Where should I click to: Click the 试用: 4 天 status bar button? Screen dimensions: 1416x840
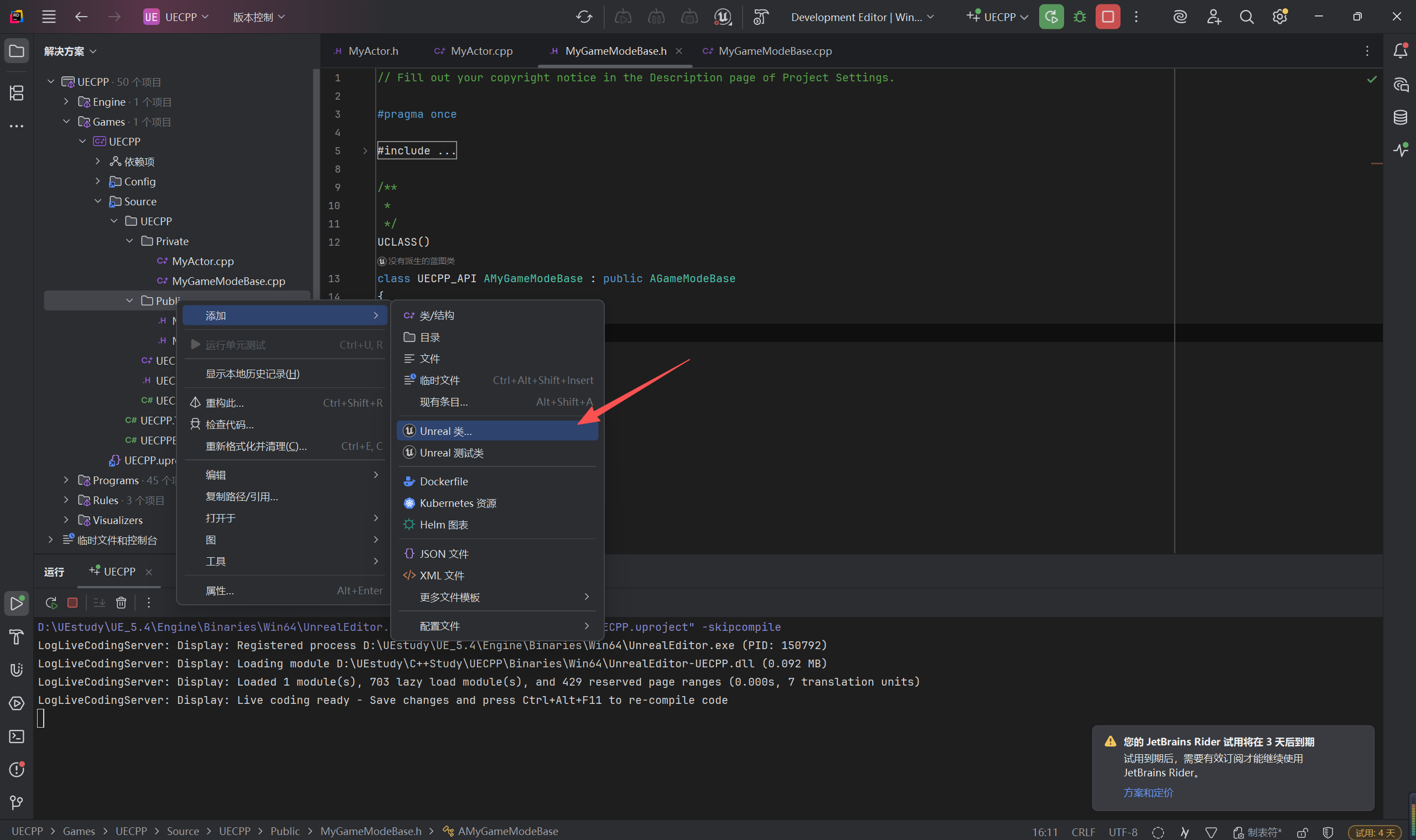click(x=1375, y=832)
